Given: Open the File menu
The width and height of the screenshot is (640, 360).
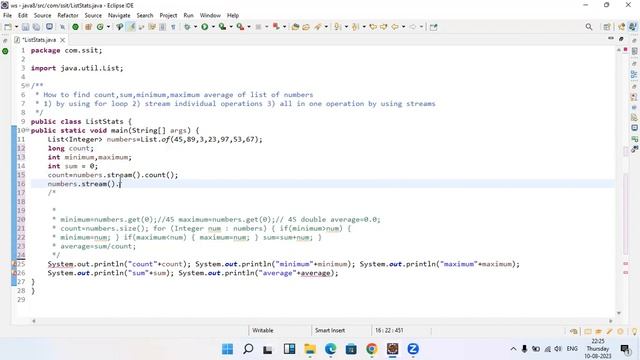Looking at the screenshot, I should click(7, 16).
